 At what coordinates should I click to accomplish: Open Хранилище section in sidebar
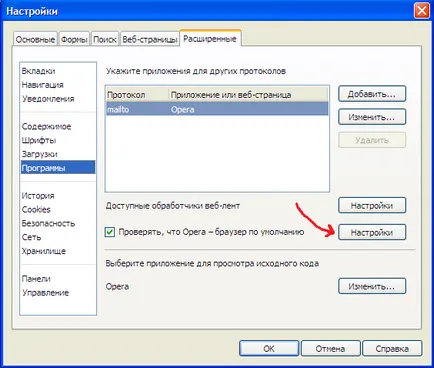44,251
